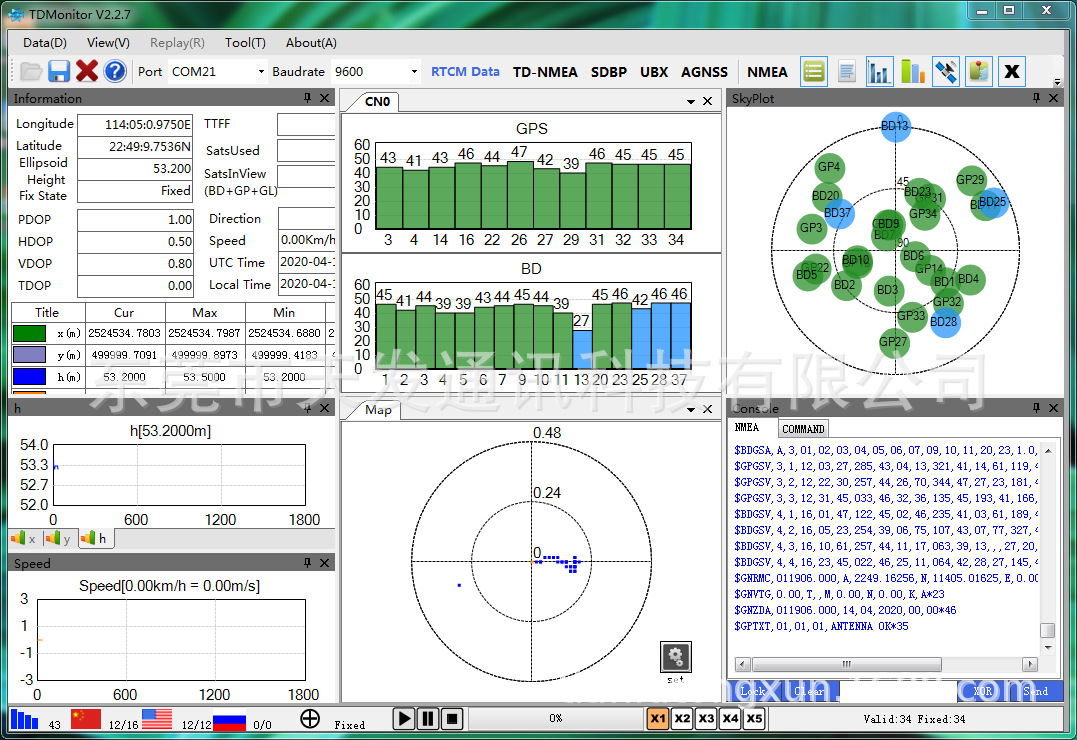Open the map view toolbar icon

(x=978, y=71)
